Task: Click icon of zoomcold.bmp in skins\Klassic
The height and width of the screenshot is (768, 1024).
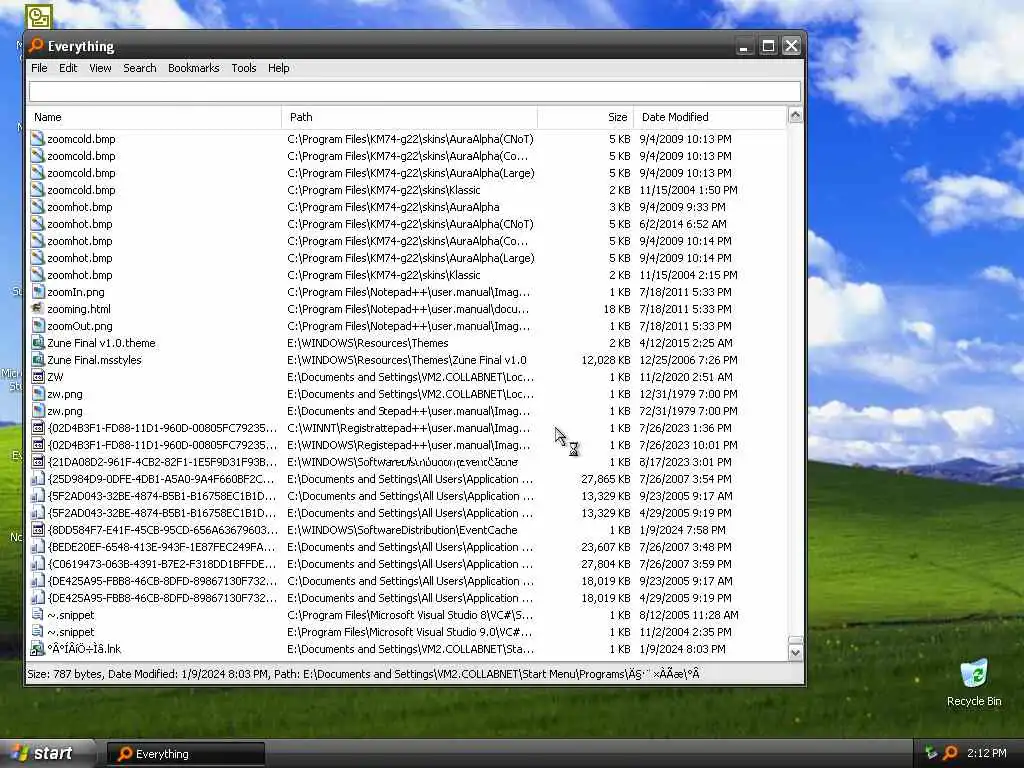Action: pyautogui.click(x=38, y=190)
